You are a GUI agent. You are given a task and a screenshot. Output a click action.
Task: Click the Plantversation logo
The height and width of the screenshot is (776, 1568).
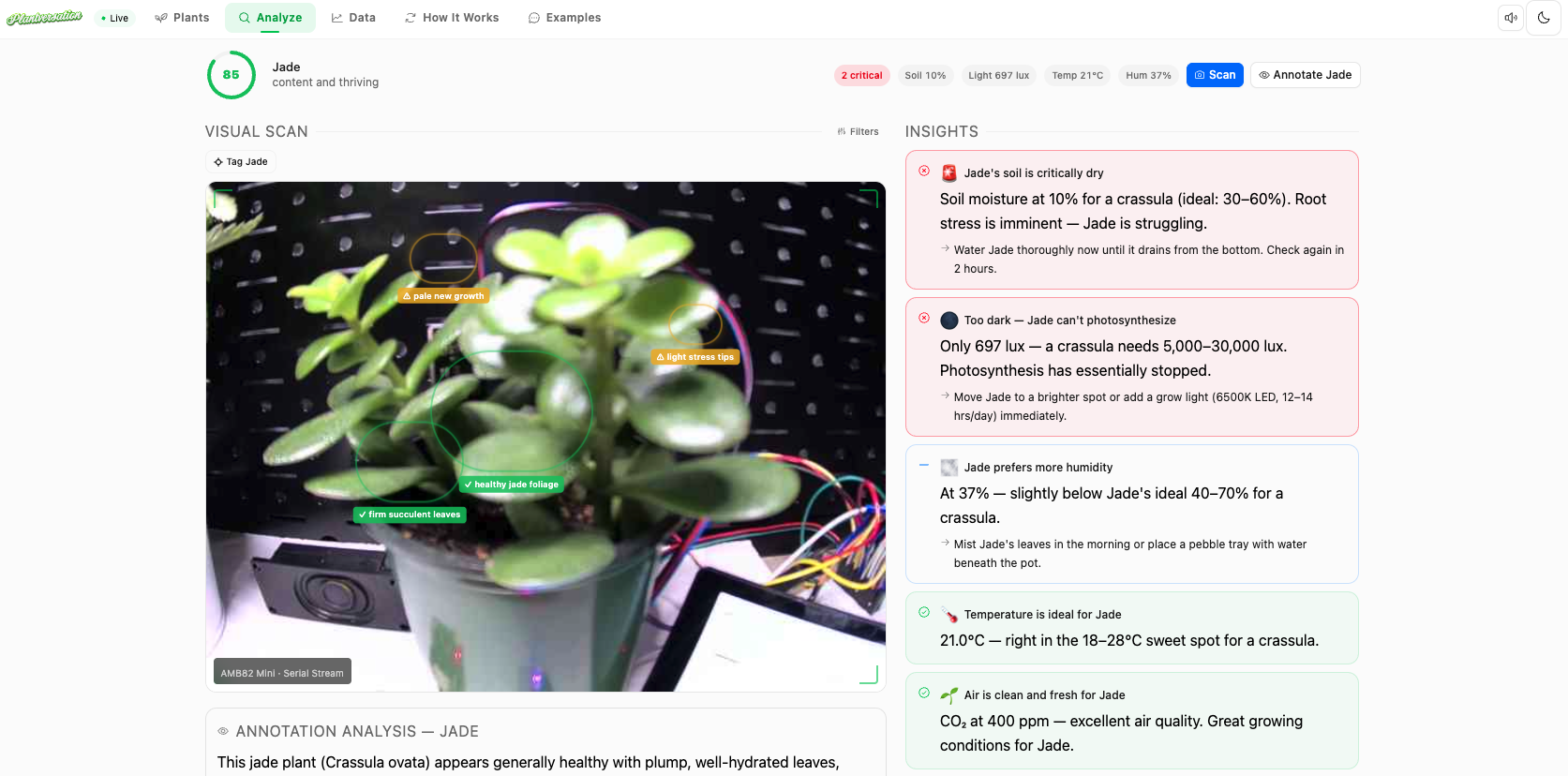pos(44,18)
